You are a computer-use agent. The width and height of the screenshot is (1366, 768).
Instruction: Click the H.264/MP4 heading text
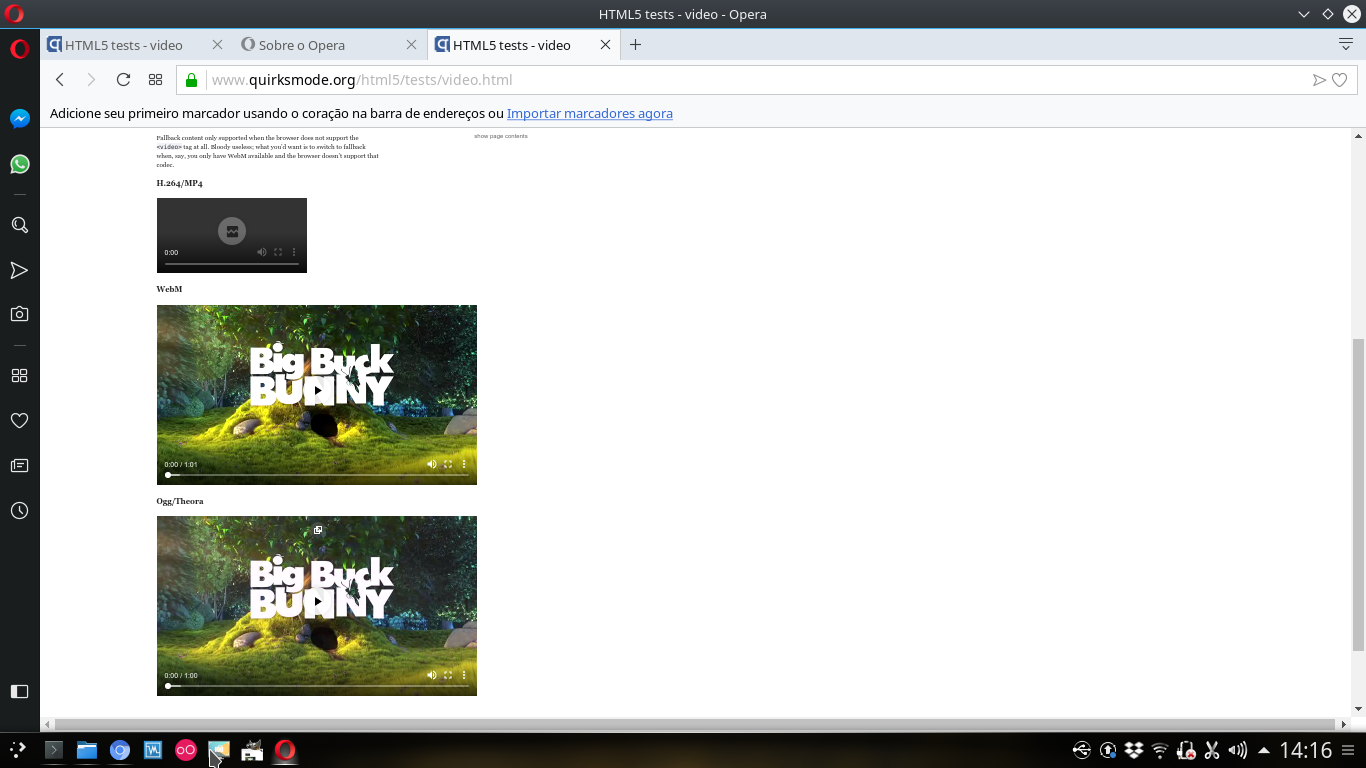click(180, 183)
